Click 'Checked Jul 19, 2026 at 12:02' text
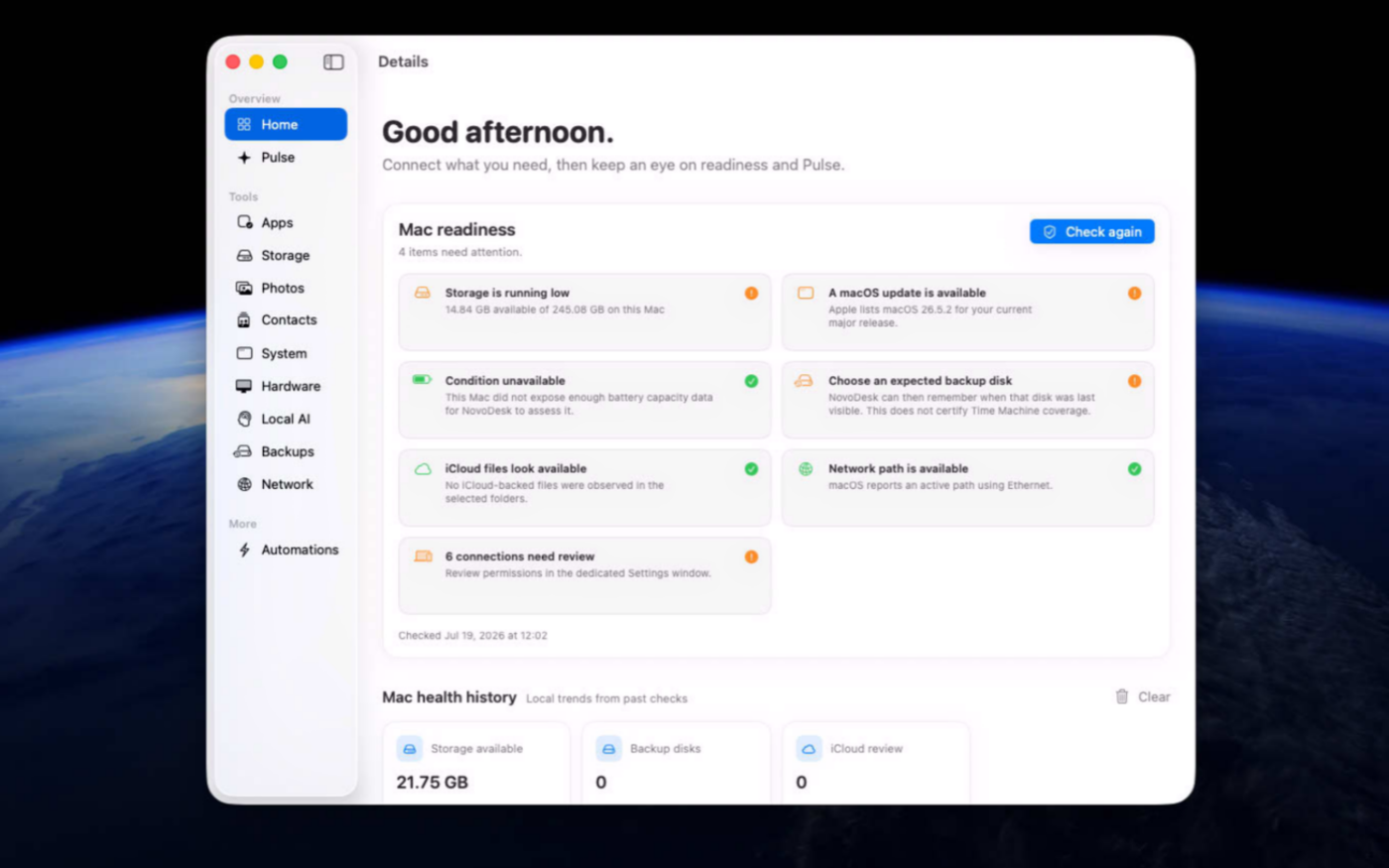Viewport: 1389px width, 868px height. click(x=472, y=636)
